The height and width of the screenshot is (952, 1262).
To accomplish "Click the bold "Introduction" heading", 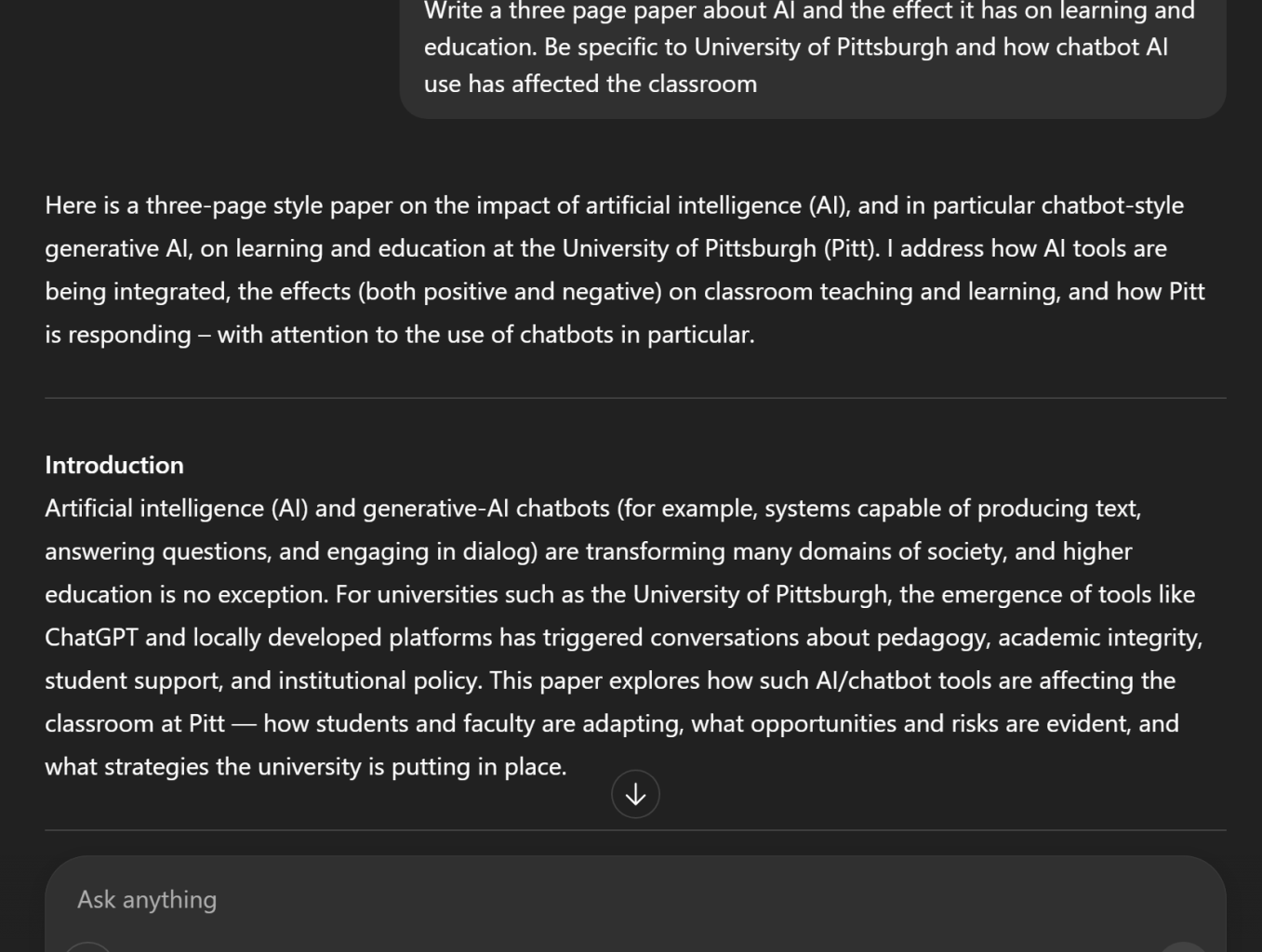I will coord(114,465).
